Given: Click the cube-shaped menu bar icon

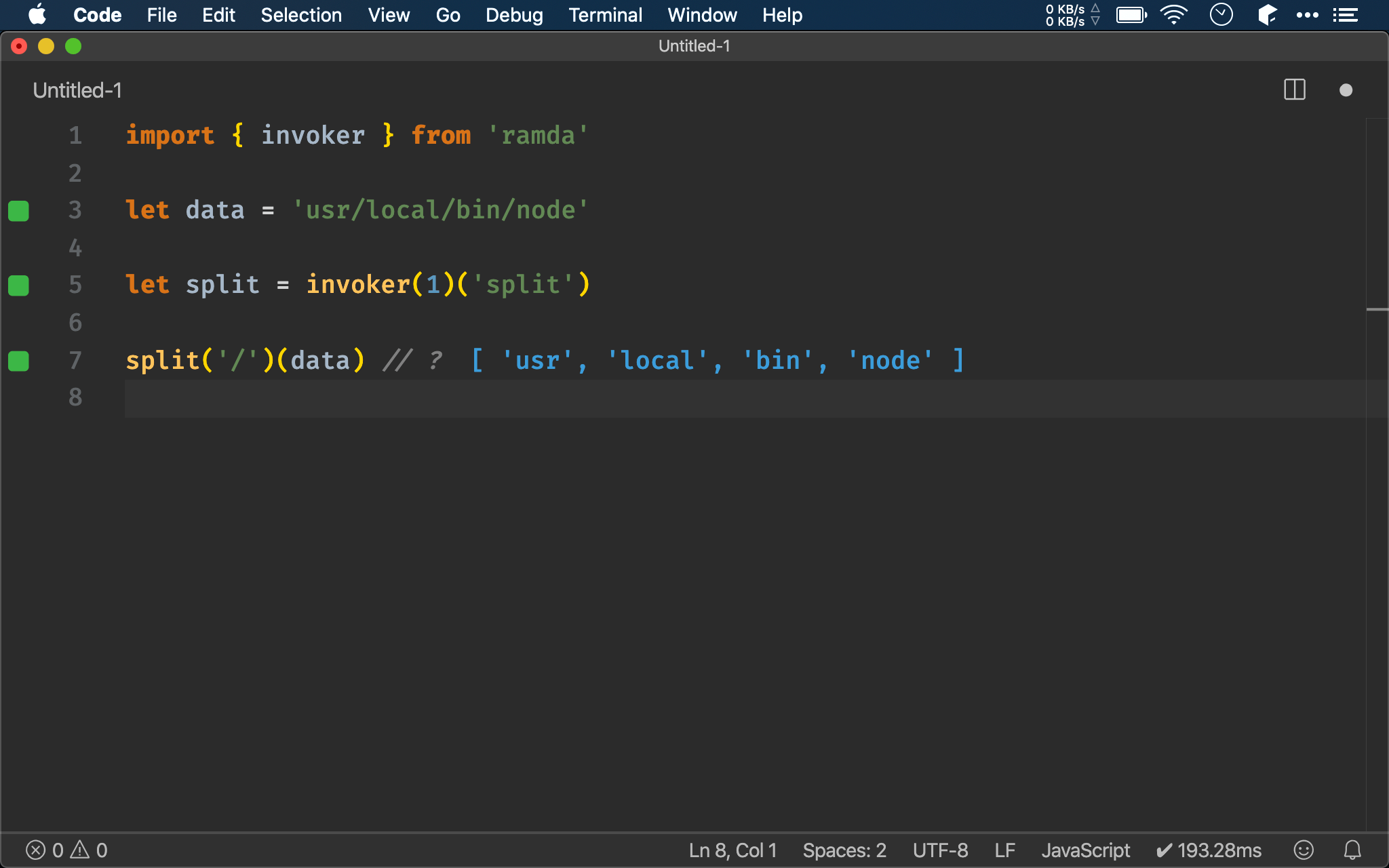Looking at the screenshot, I should point(1267,15).
